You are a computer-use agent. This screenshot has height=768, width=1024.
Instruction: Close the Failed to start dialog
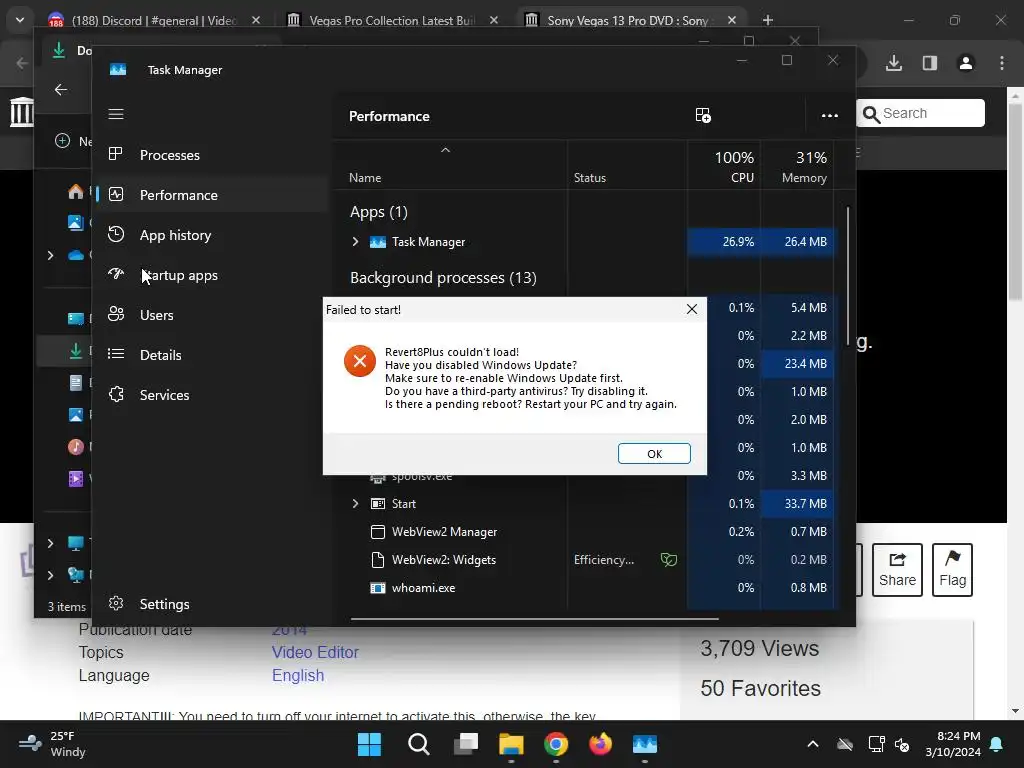coord(692,310)
